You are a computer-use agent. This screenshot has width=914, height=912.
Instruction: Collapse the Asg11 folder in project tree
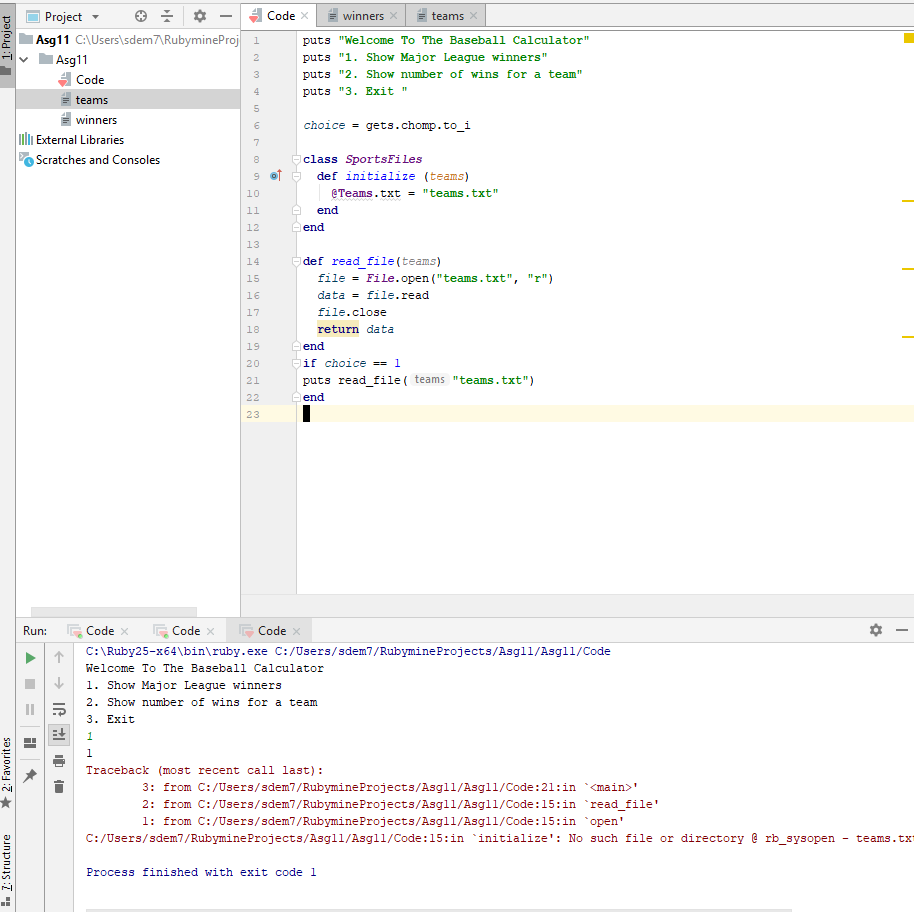(24, 60)
